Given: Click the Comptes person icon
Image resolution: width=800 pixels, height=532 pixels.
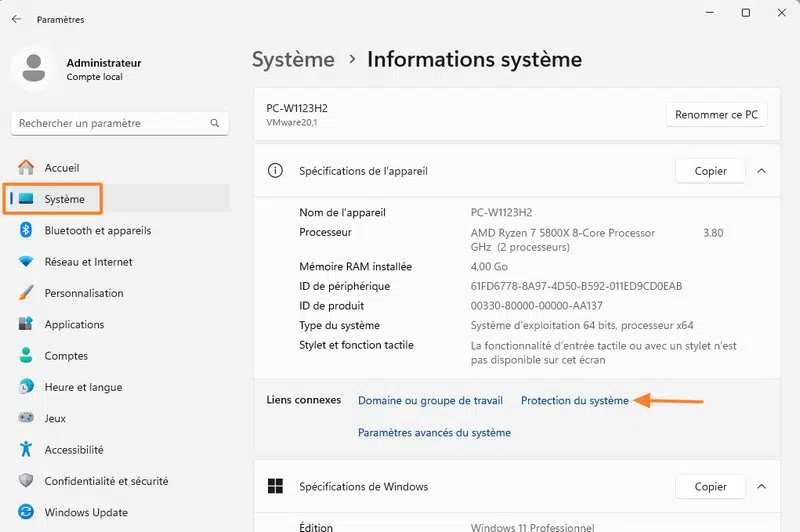Looking at the screenshot, I should click(26, 356).
